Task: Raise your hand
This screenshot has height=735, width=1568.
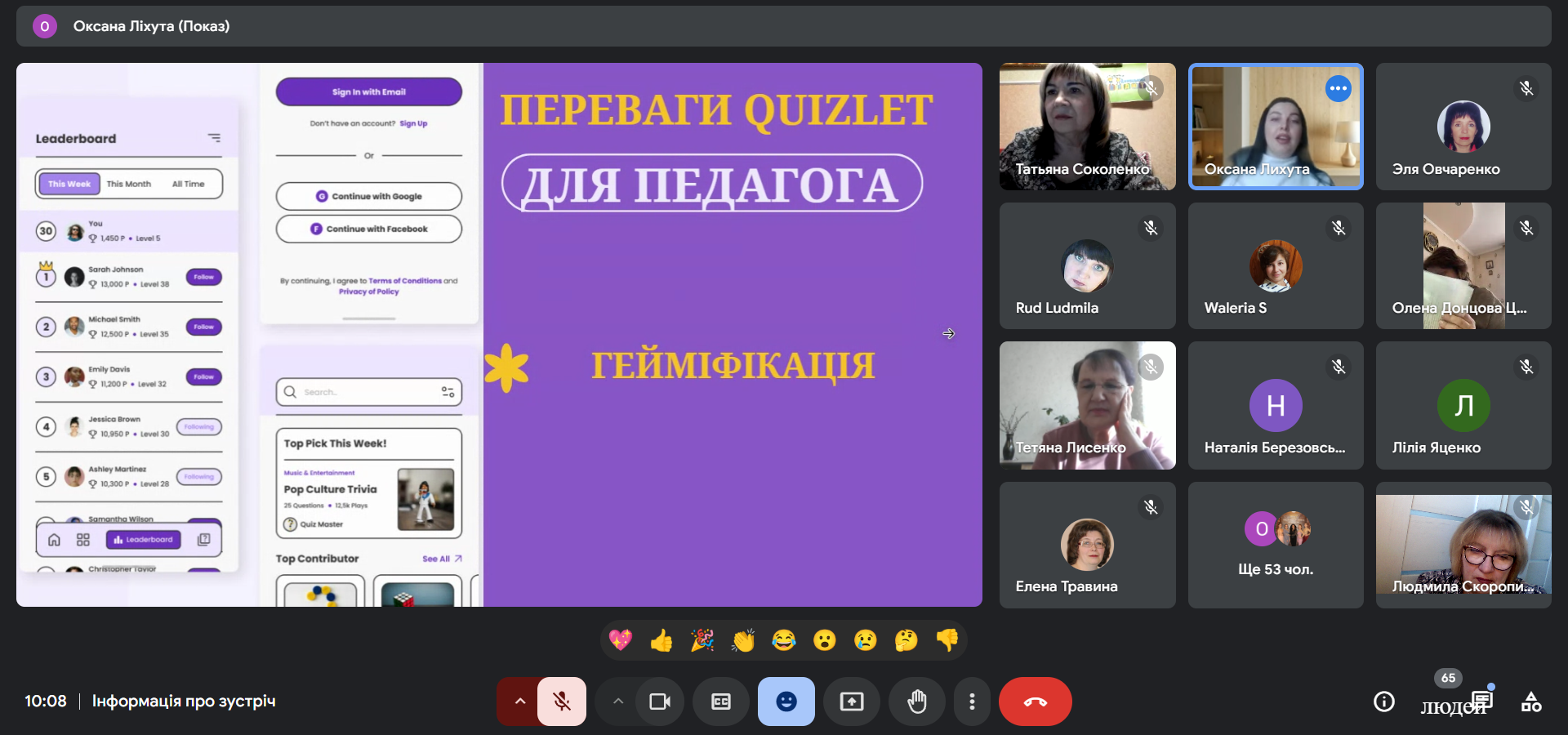Action: (917, 702)
